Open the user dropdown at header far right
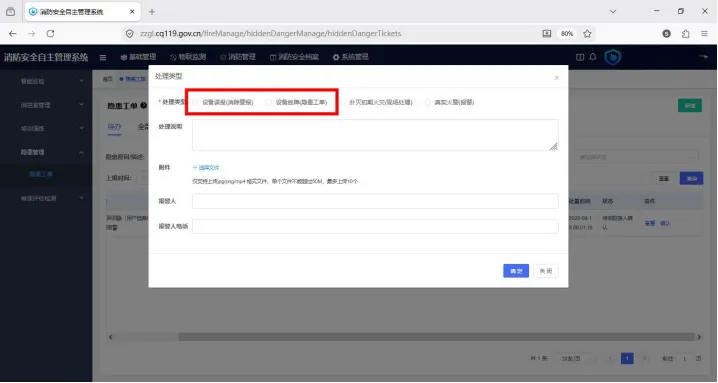This screenshot has height=383, width=718. point(703,57)
